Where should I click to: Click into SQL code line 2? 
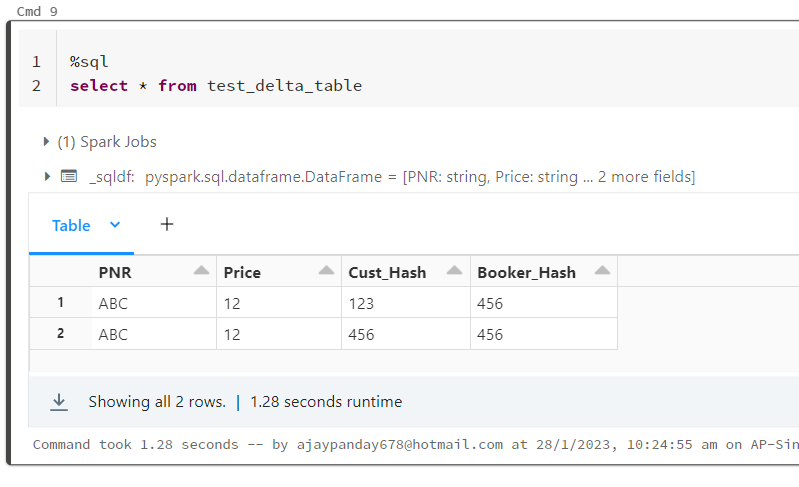coord(216,86)
